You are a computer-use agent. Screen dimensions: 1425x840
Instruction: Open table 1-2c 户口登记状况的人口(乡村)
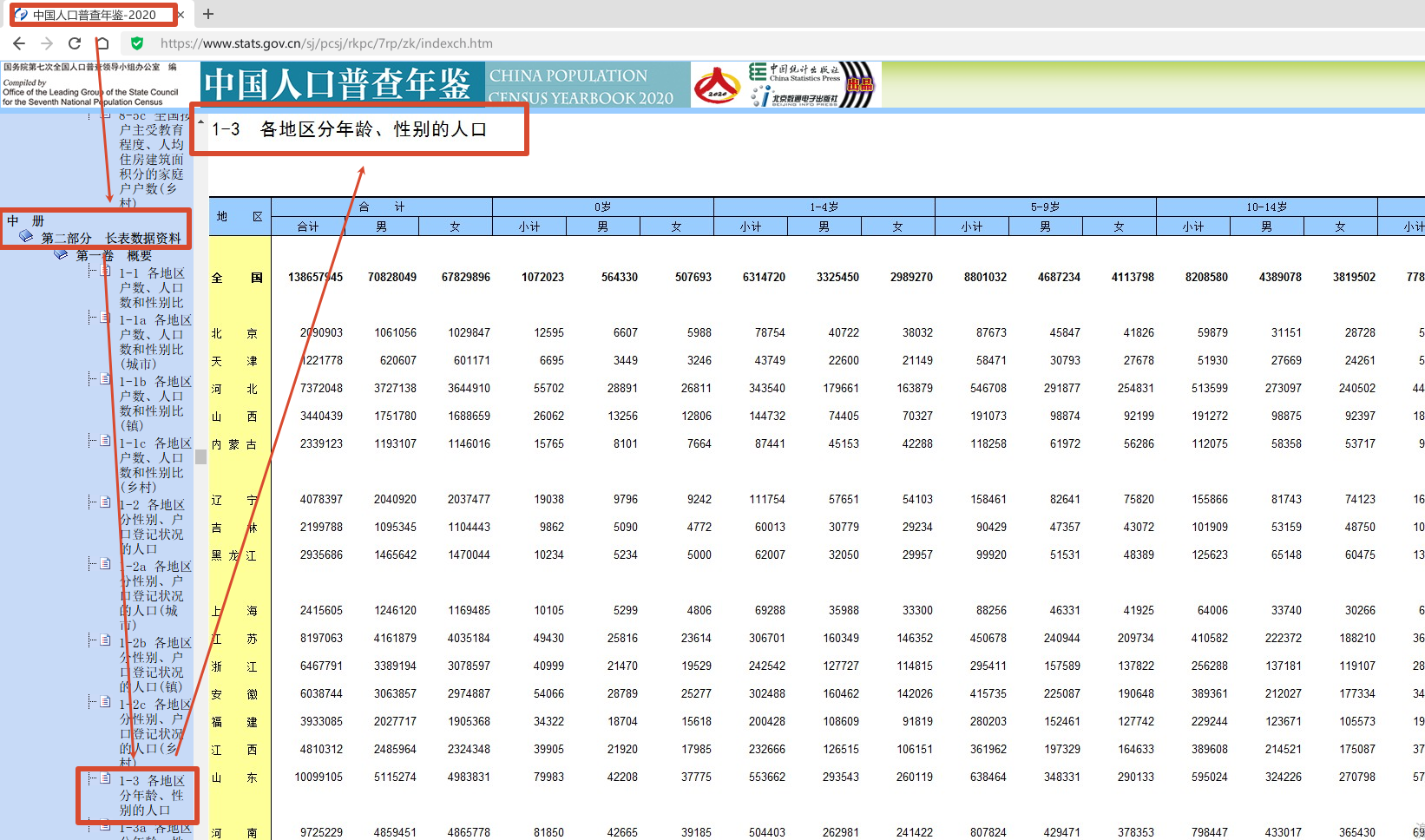point(154,733)
